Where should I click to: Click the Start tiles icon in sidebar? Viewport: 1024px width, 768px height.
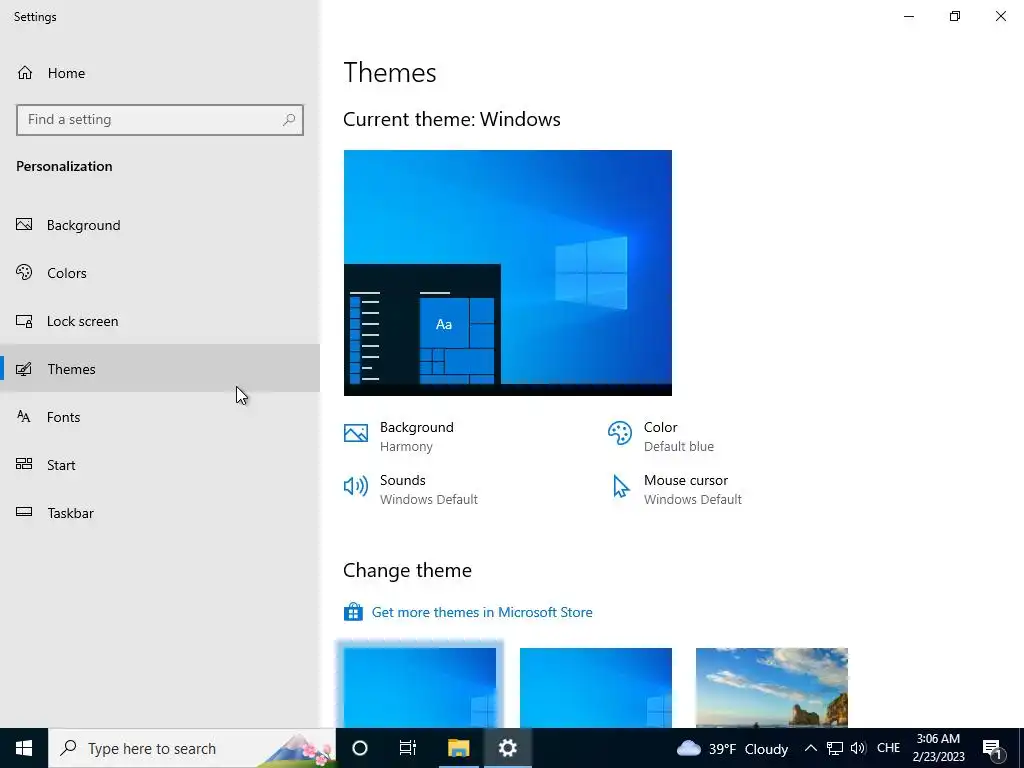24,464
